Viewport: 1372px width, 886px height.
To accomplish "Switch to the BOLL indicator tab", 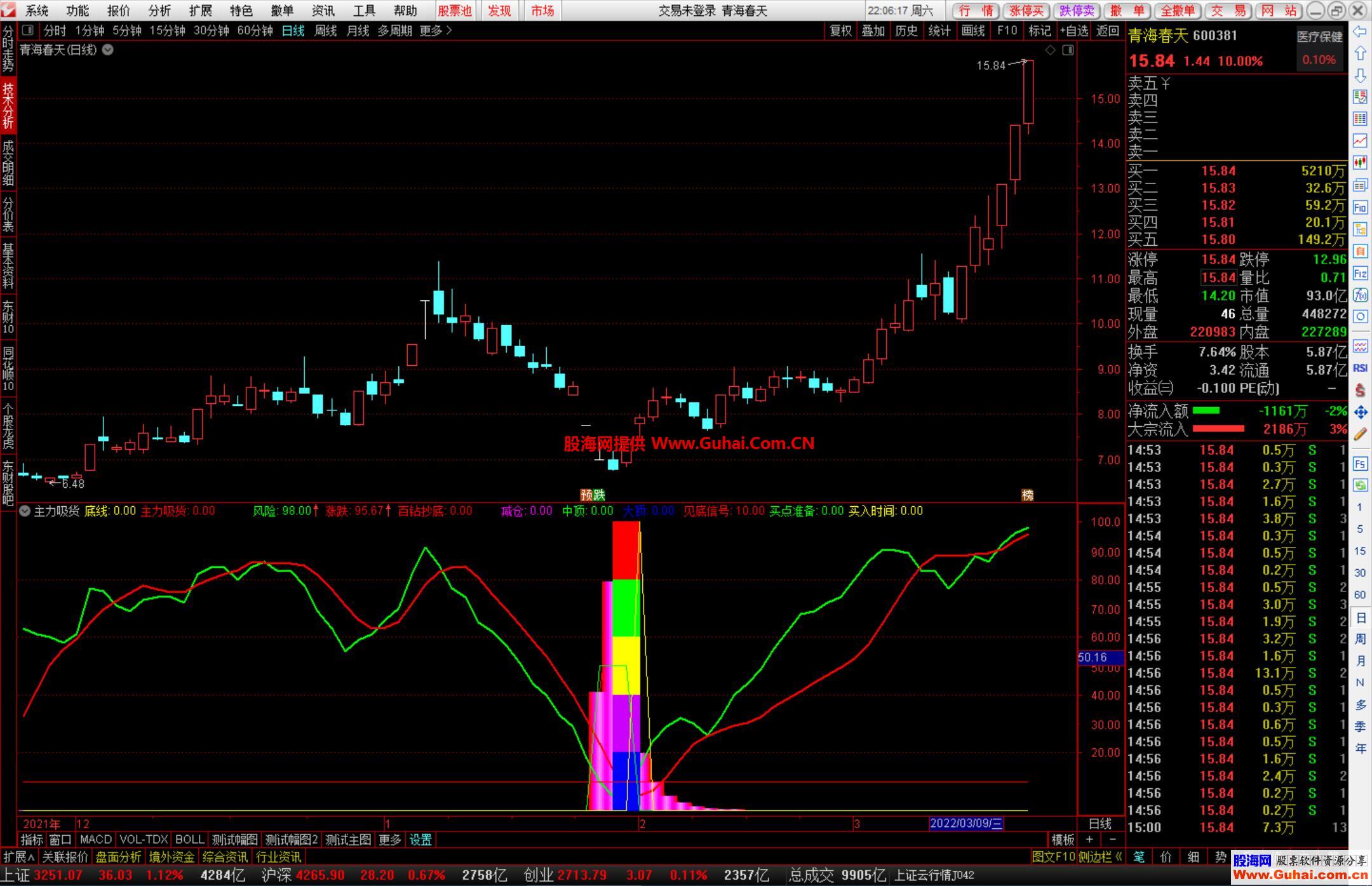I will tap(189, 840).
